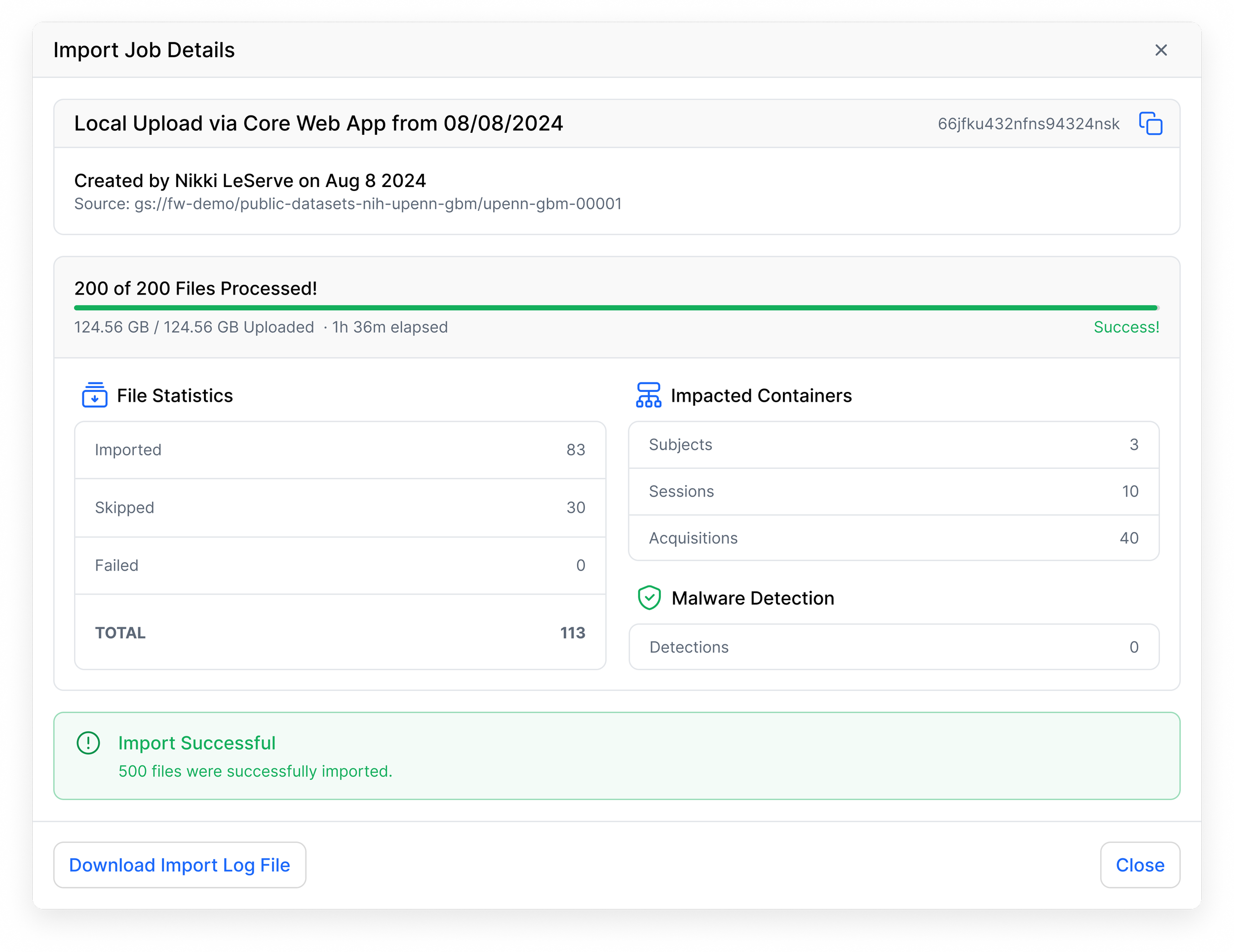The height and width of the screenshot is (952, 1234).
Task: Click the job ID 66jfku432nfns94324nsk
Action: pyautogui.click(x=1028, y=124)
